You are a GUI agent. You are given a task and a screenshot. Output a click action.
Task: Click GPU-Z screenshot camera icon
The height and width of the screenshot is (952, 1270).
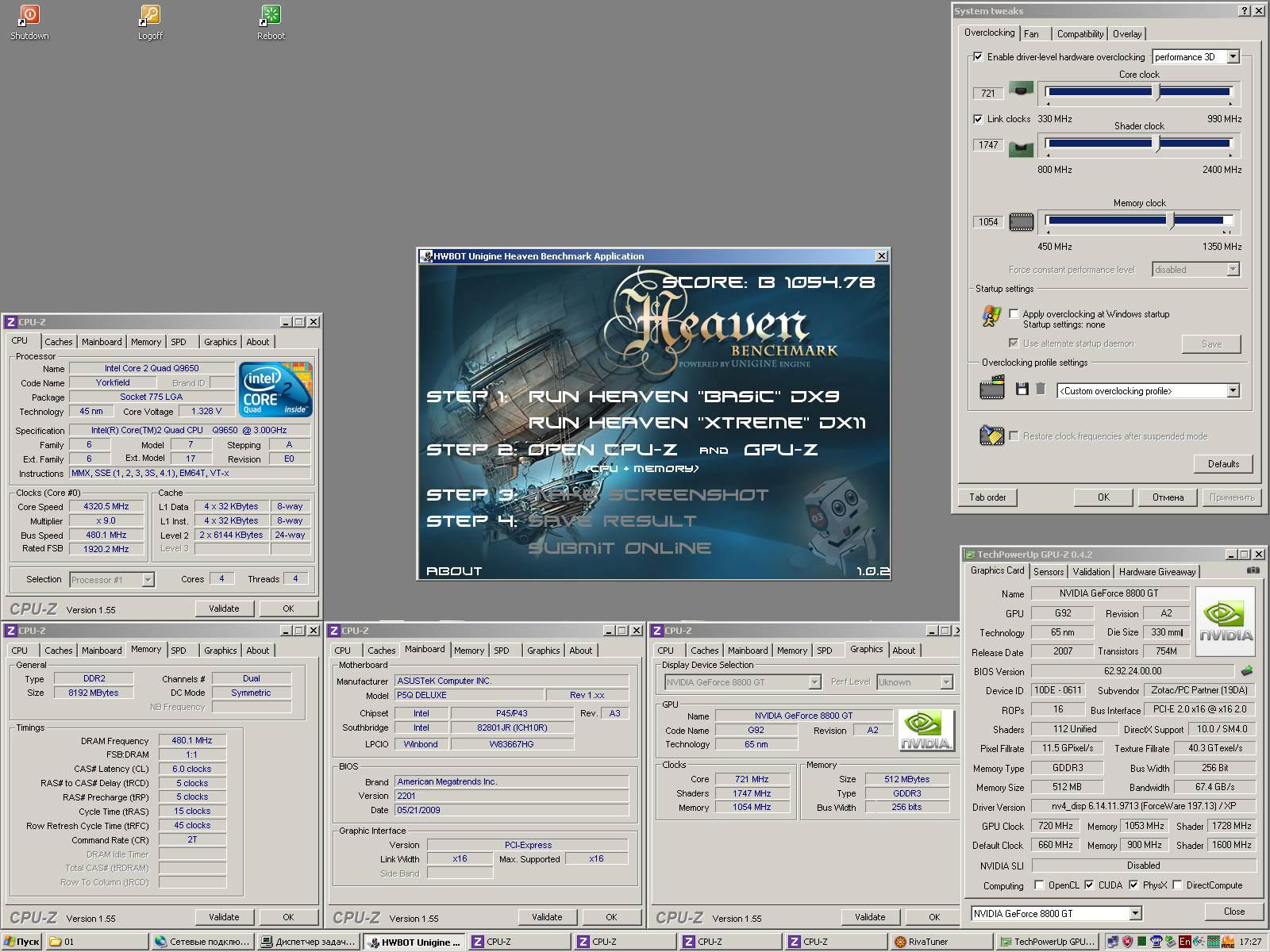pyautogui.click(x=1253, y=570)
